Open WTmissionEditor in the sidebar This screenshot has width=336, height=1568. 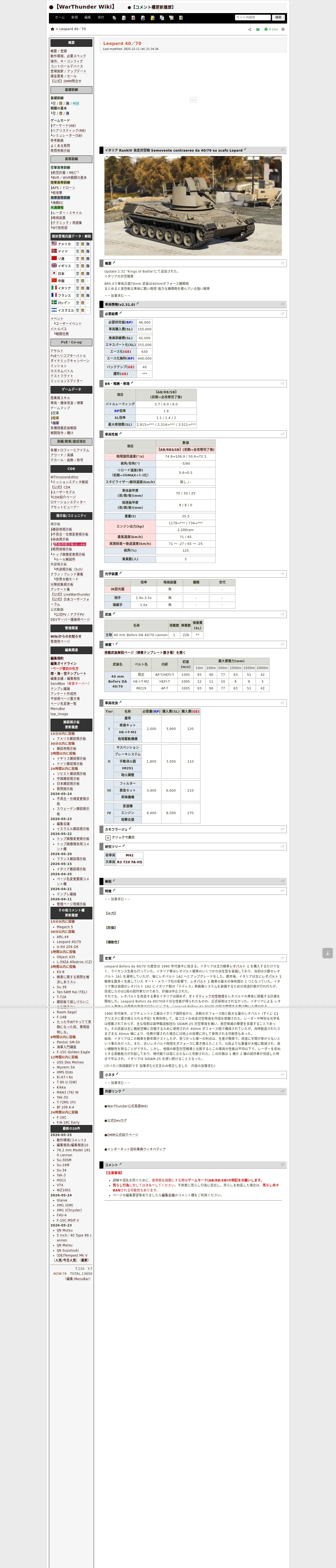(65, 477)
